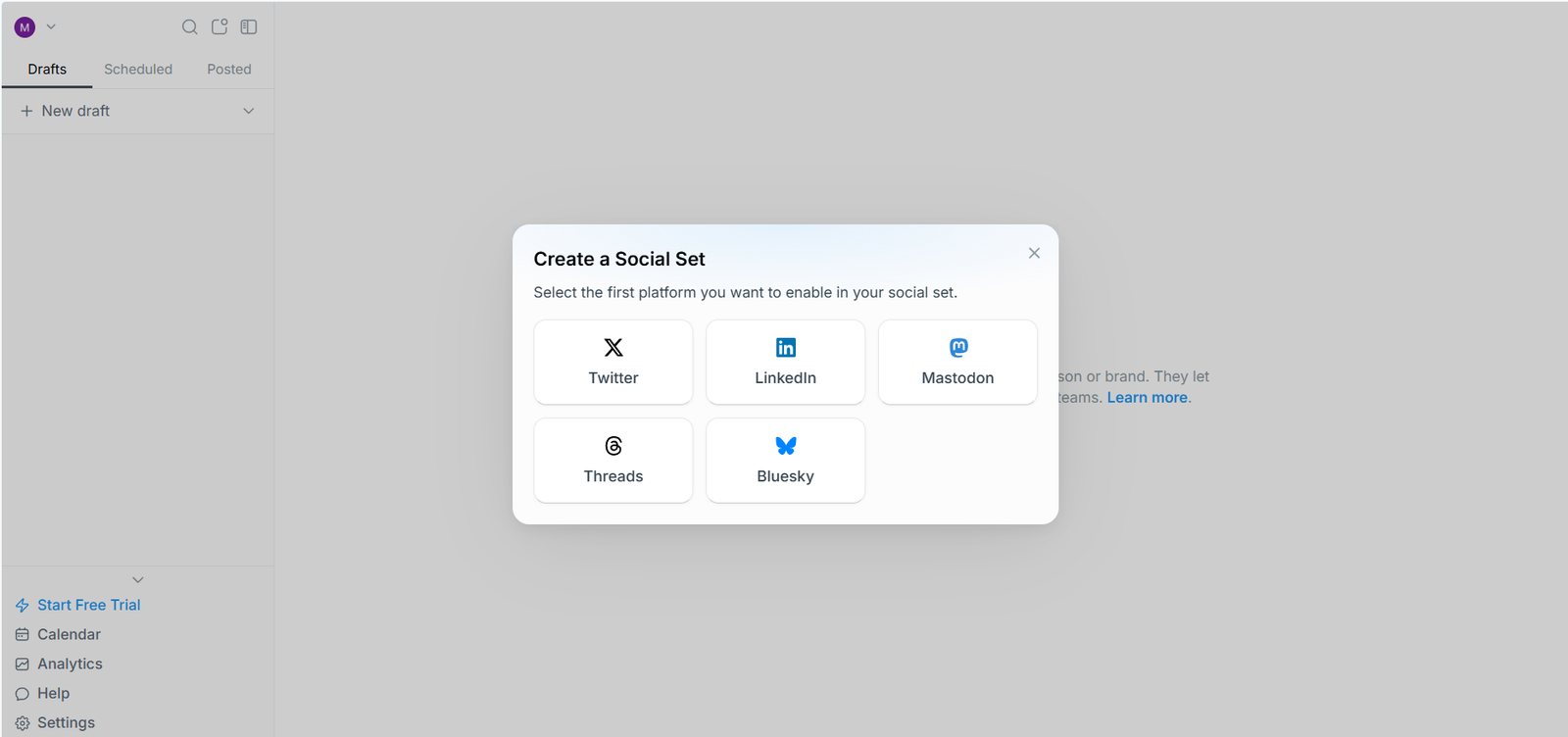Switch to the Posted tab

click(229, 70)
